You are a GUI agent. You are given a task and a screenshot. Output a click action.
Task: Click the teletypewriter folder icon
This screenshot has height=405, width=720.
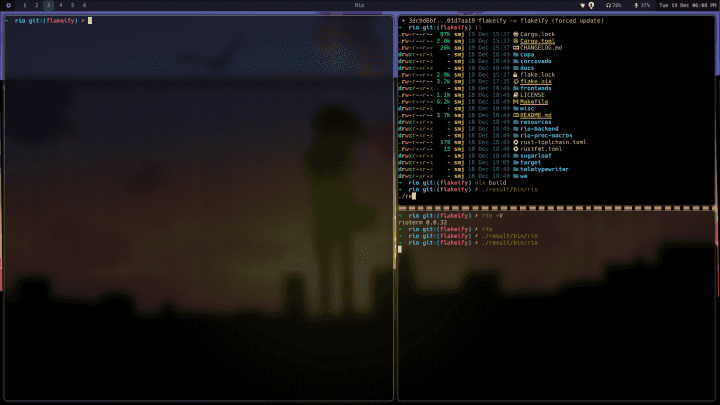pyautogui.click(x=516, y=169)
